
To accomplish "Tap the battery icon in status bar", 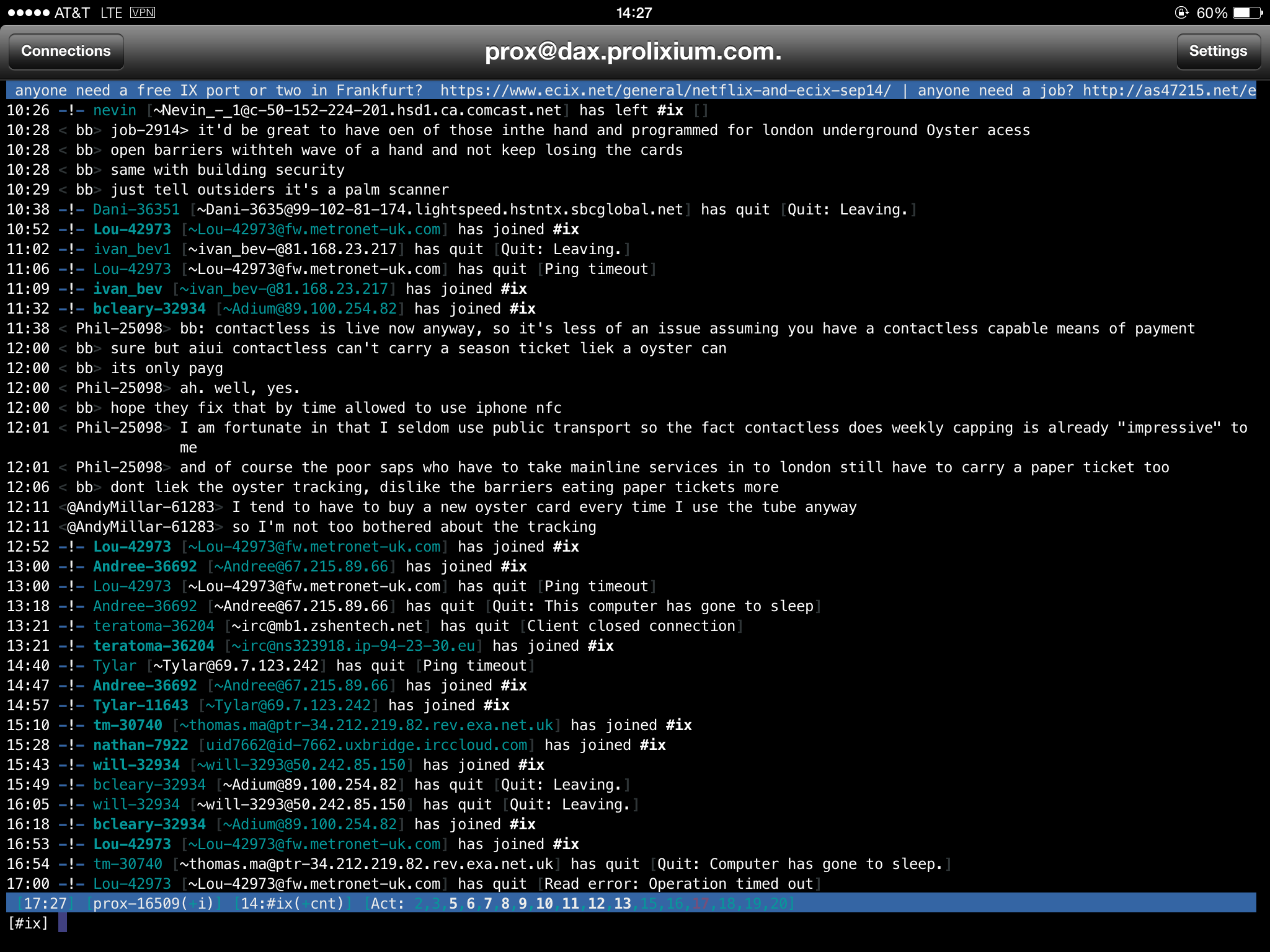I will (1248, 12).
